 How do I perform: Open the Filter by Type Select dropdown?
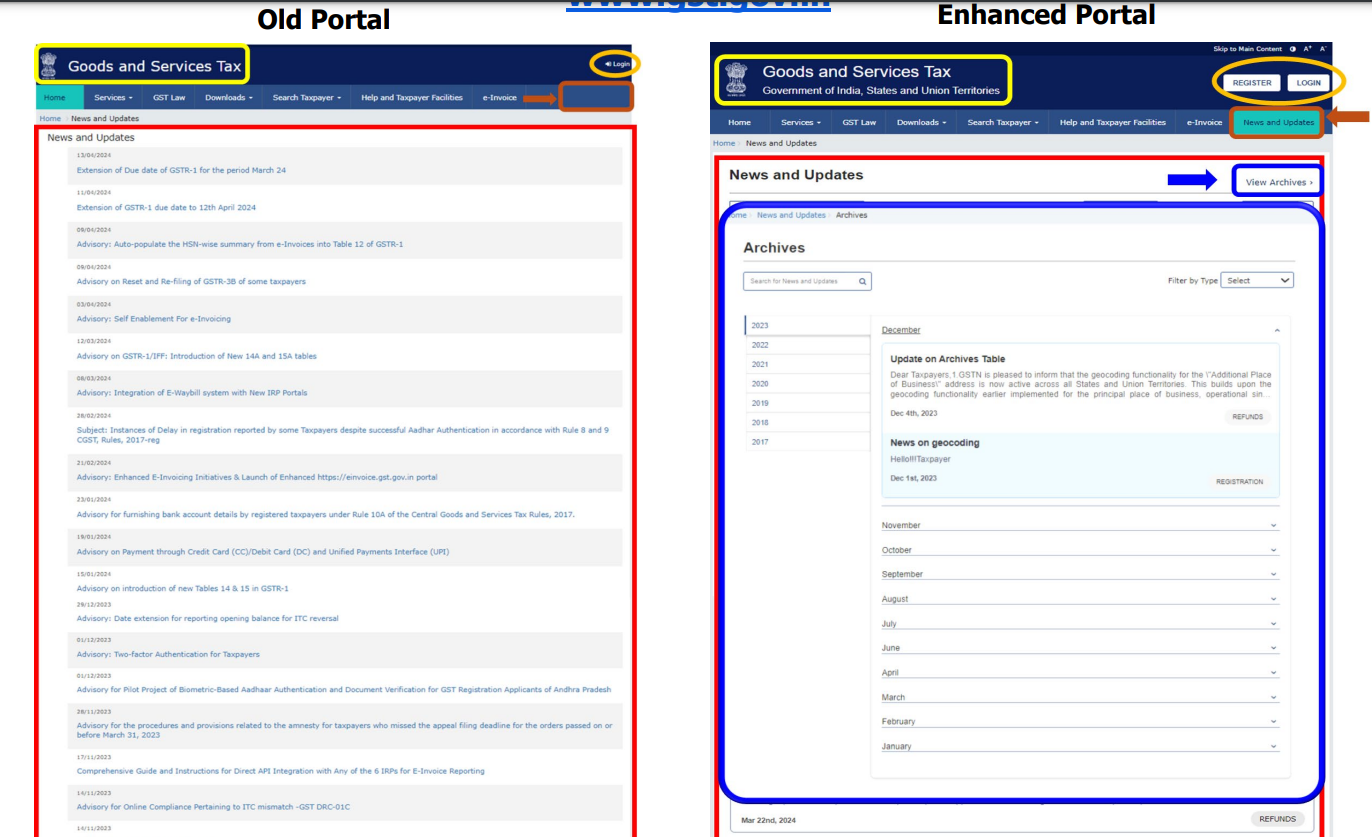click(x=1258, y=281)
